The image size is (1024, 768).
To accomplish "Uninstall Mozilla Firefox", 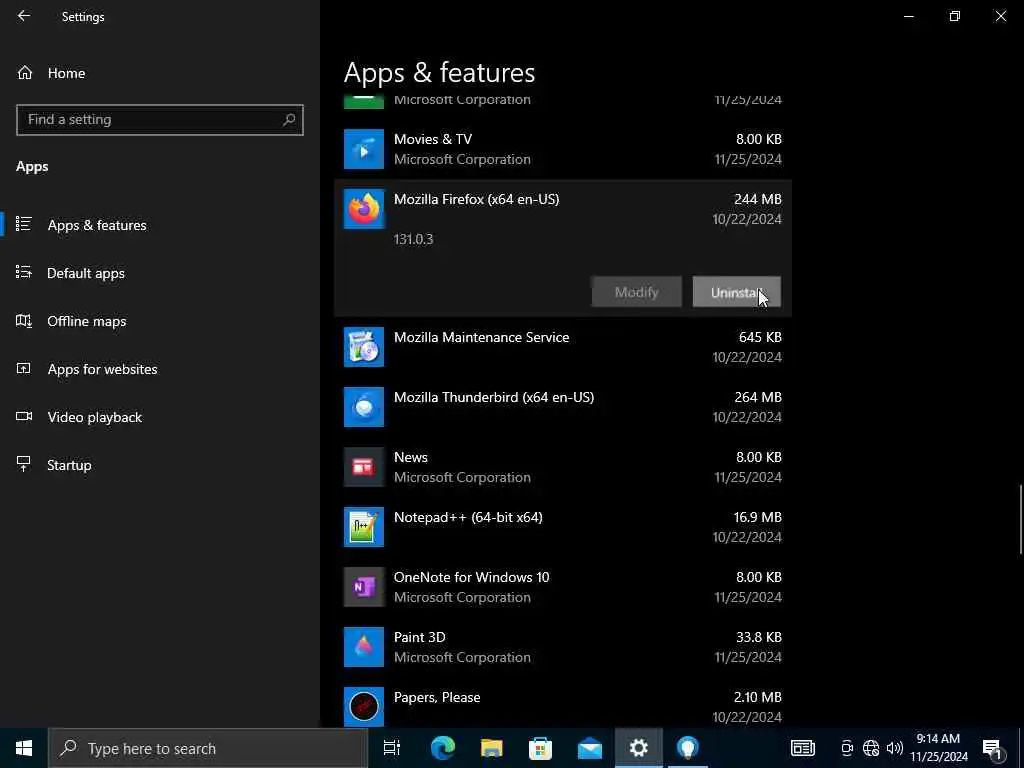I will pyautogui.click(x=737, y=292).
